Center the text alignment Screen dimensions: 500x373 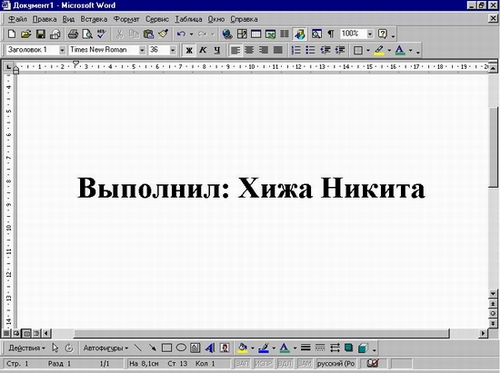(249, 50)
